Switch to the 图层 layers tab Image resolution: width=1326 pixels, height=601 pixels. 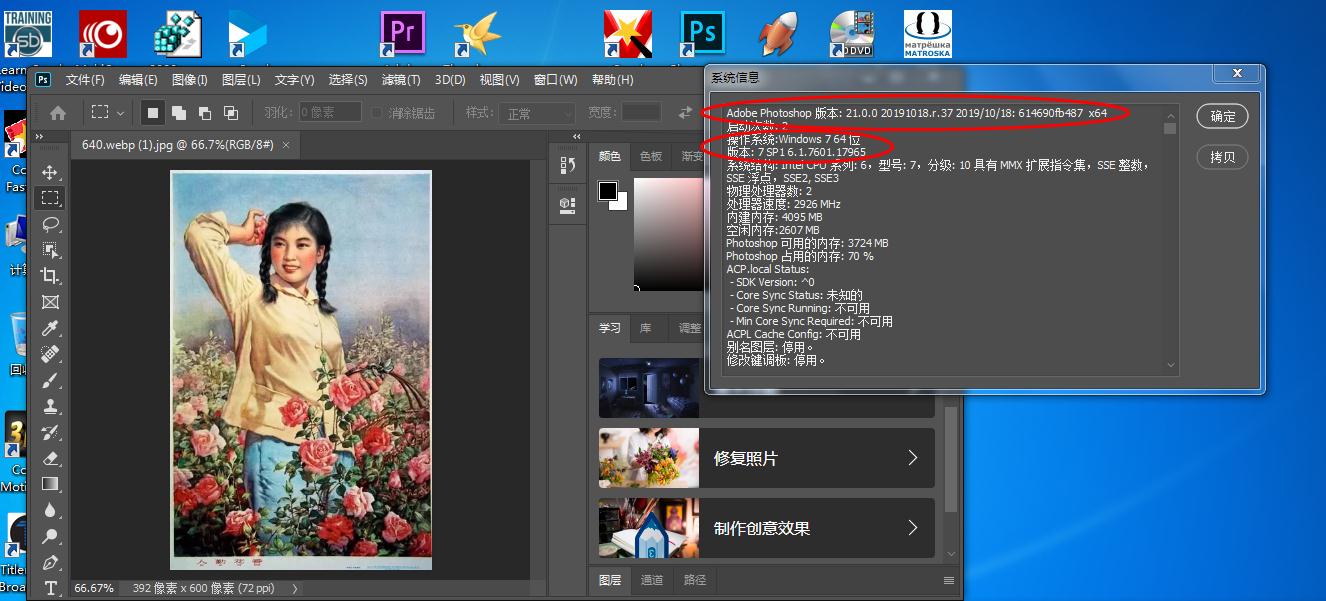click(610, 579)
